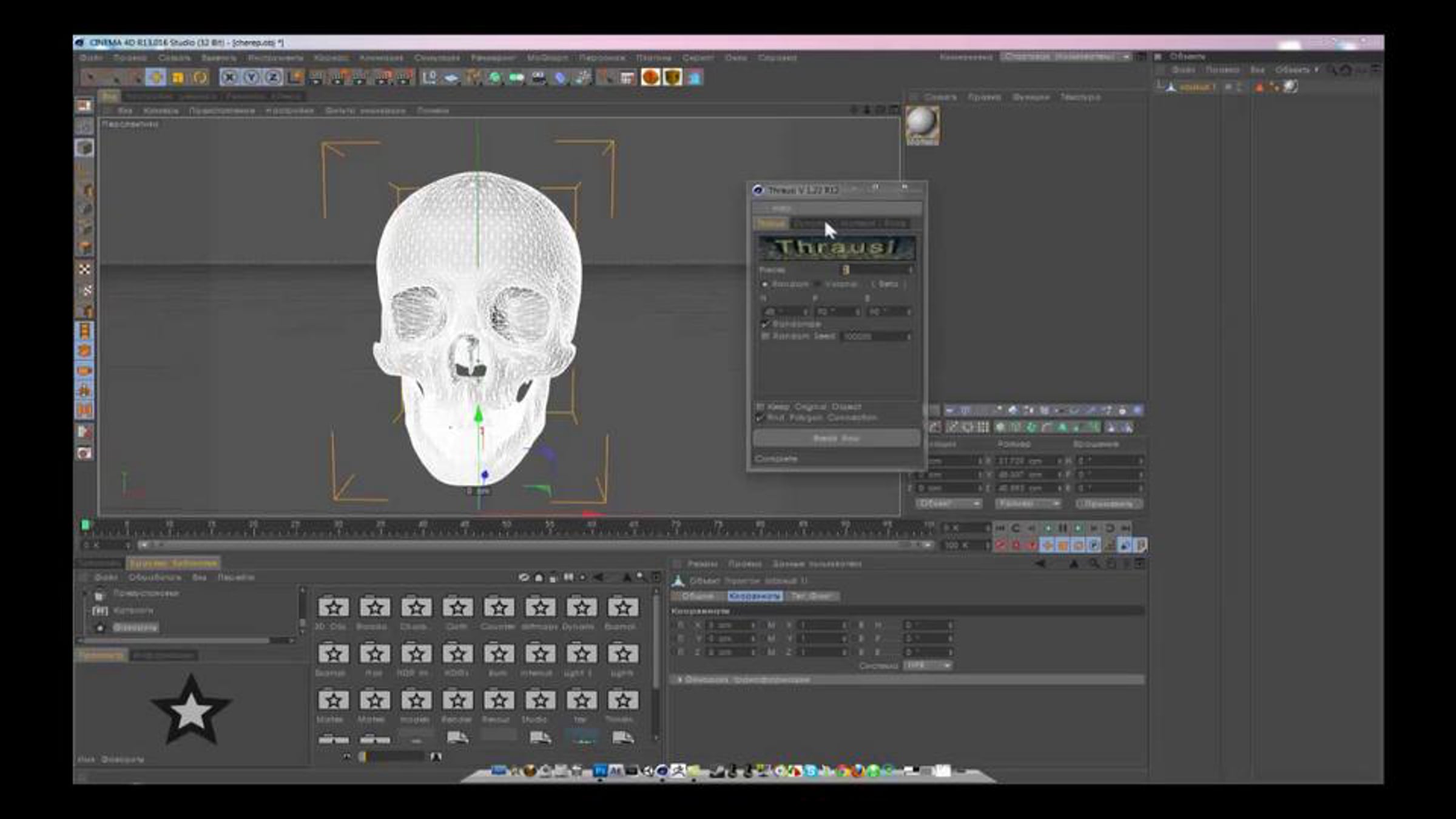Screen dimensions: 1456x819
Task: Select the Rotate tool in the top toolbar
Action: (200, 78)
